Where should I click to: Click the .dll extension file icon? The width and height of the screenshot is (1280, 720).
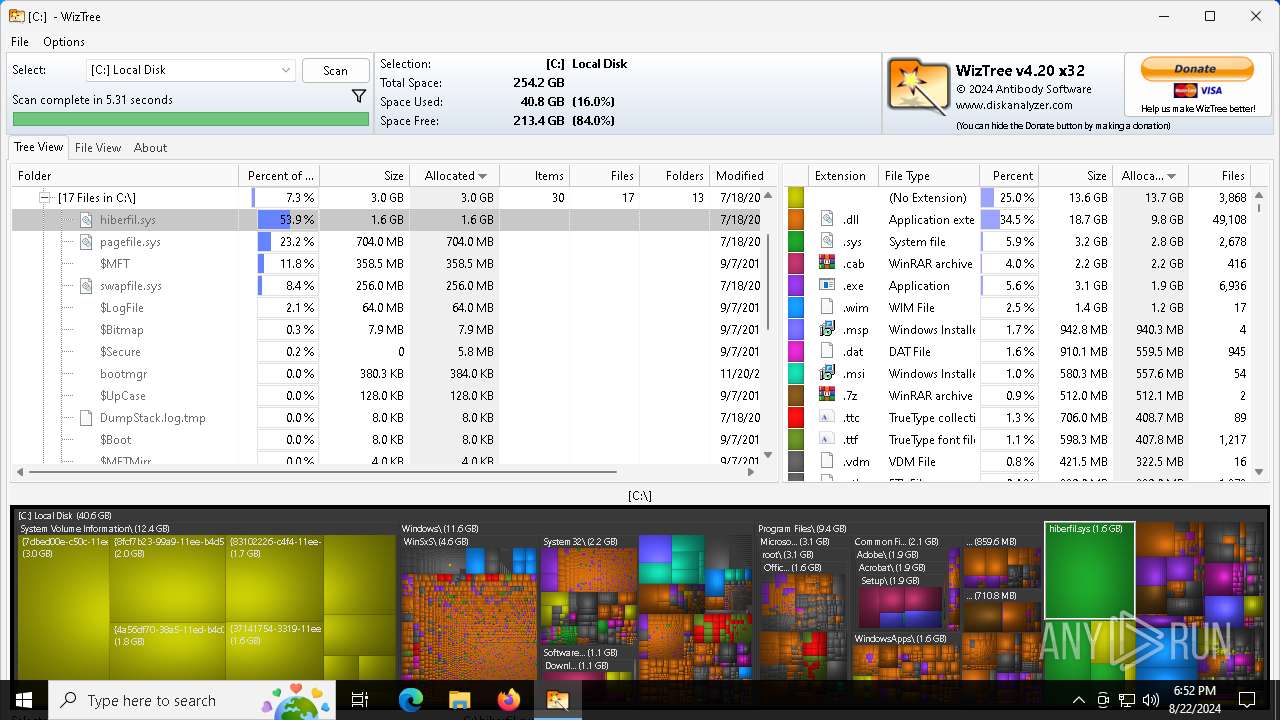[827, 219]
